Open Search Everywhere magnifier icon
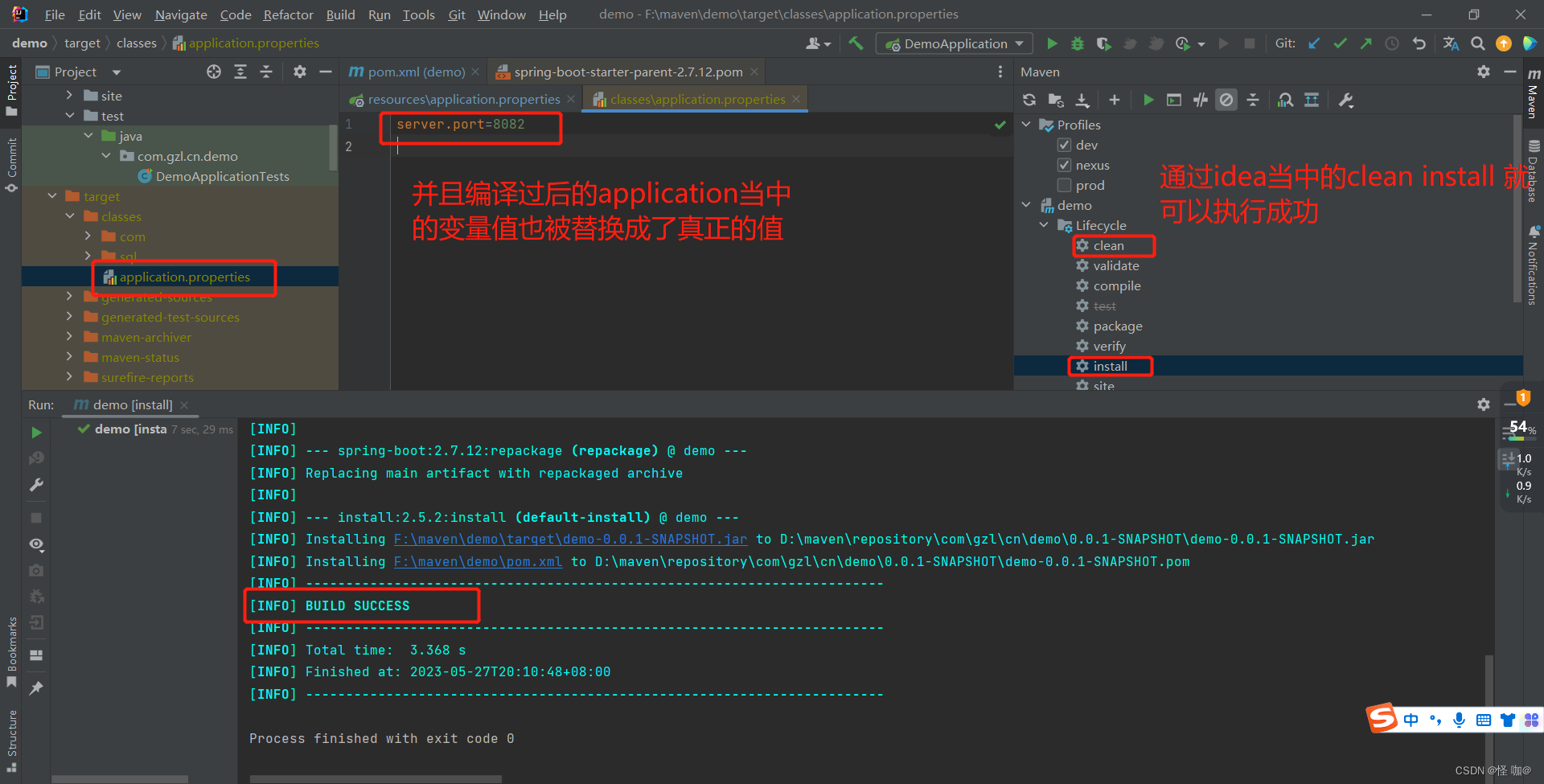 1478,43
